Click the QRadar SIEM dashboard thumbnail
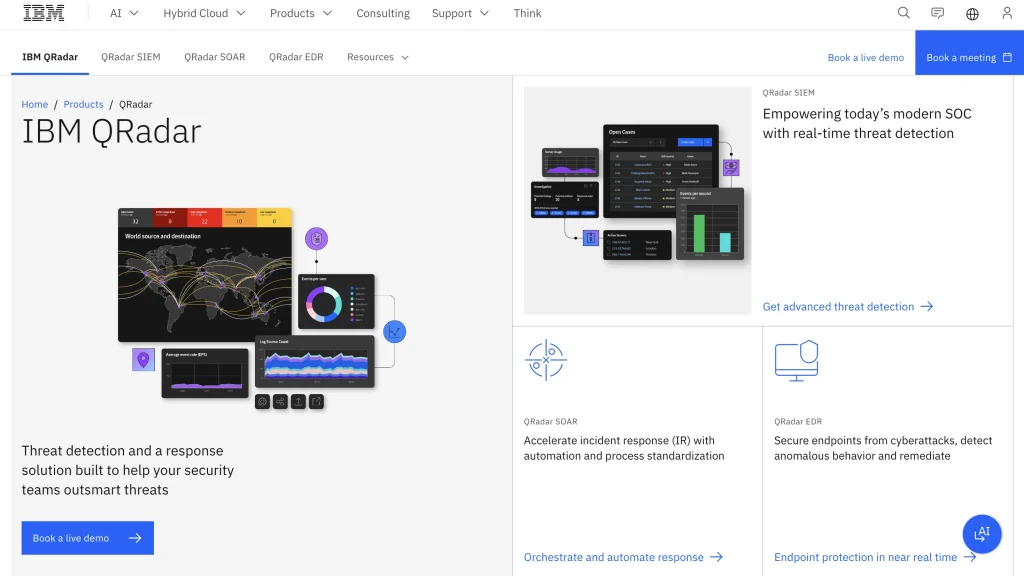Screen dimensions: 1024x576 pos(637,200)
